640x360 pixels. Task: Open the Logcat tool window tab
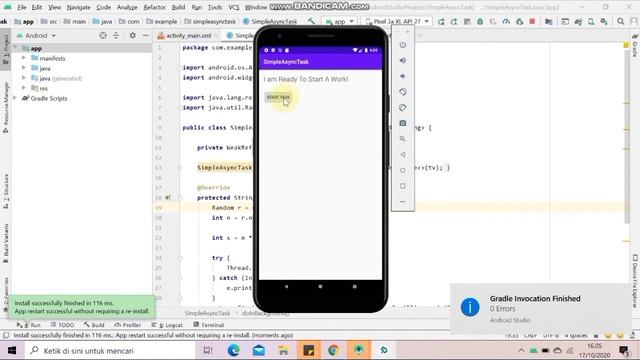167,325
